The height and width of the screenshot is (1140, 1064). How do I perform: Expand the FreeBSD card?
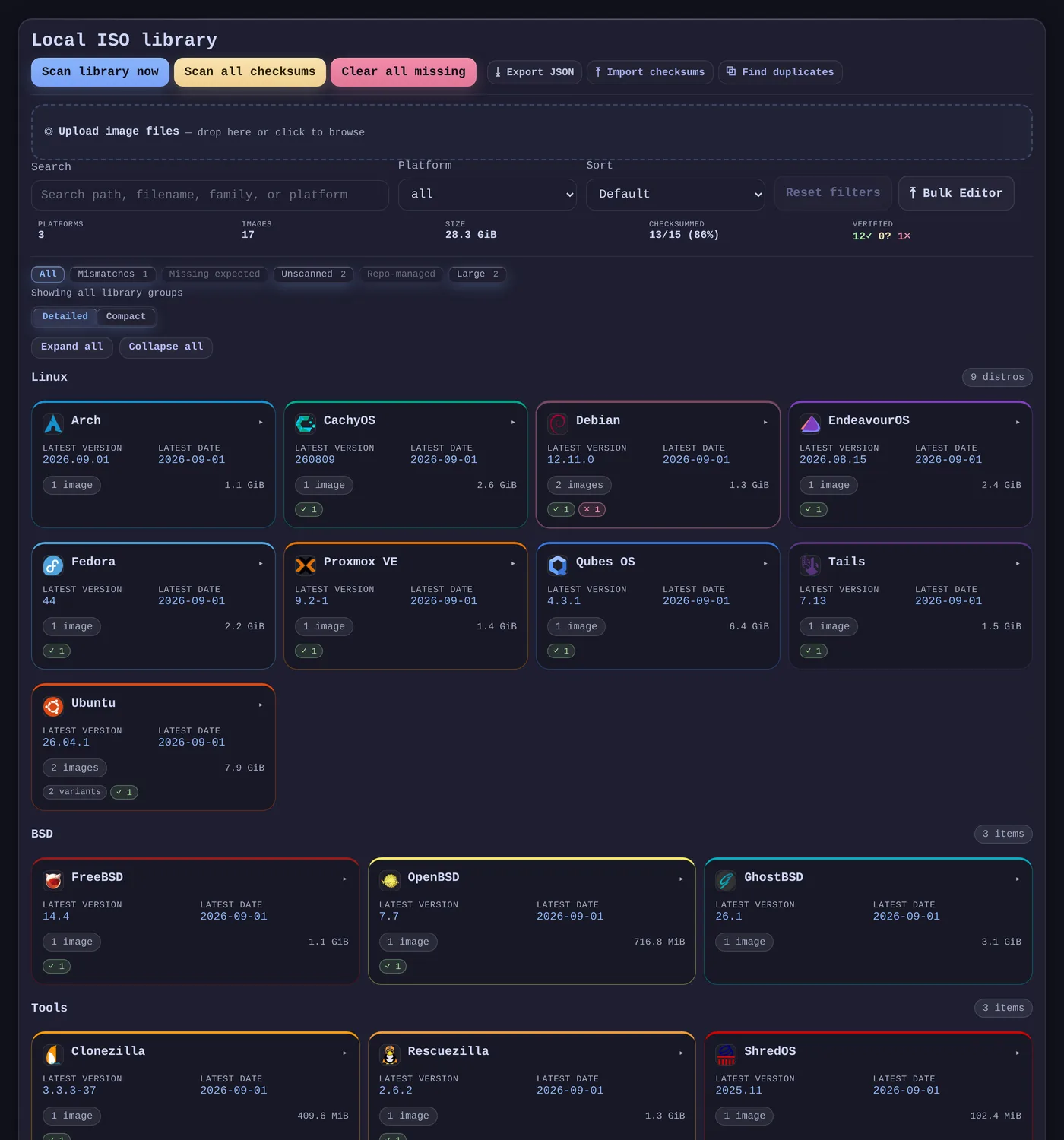[x=345, y=879]
